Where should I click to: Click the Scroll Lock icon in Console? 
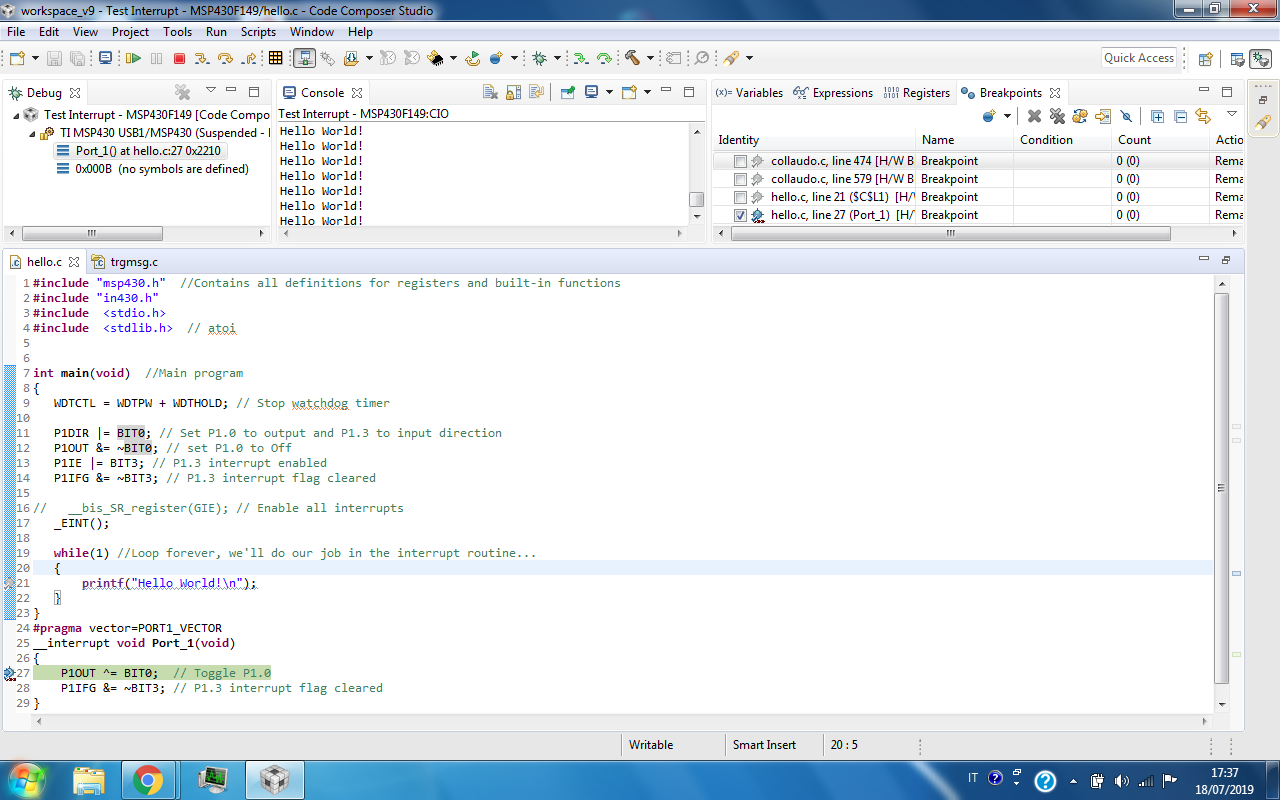513,92
